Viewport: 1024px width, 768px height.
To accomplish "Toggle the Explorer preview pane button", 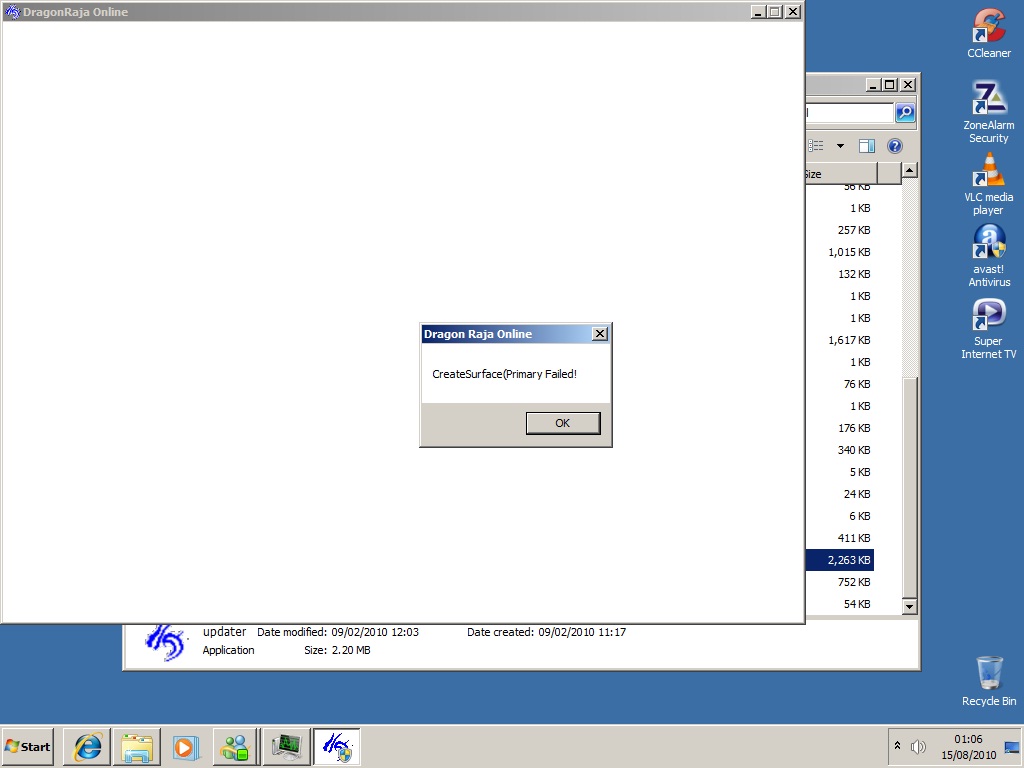I will [867, 146].
